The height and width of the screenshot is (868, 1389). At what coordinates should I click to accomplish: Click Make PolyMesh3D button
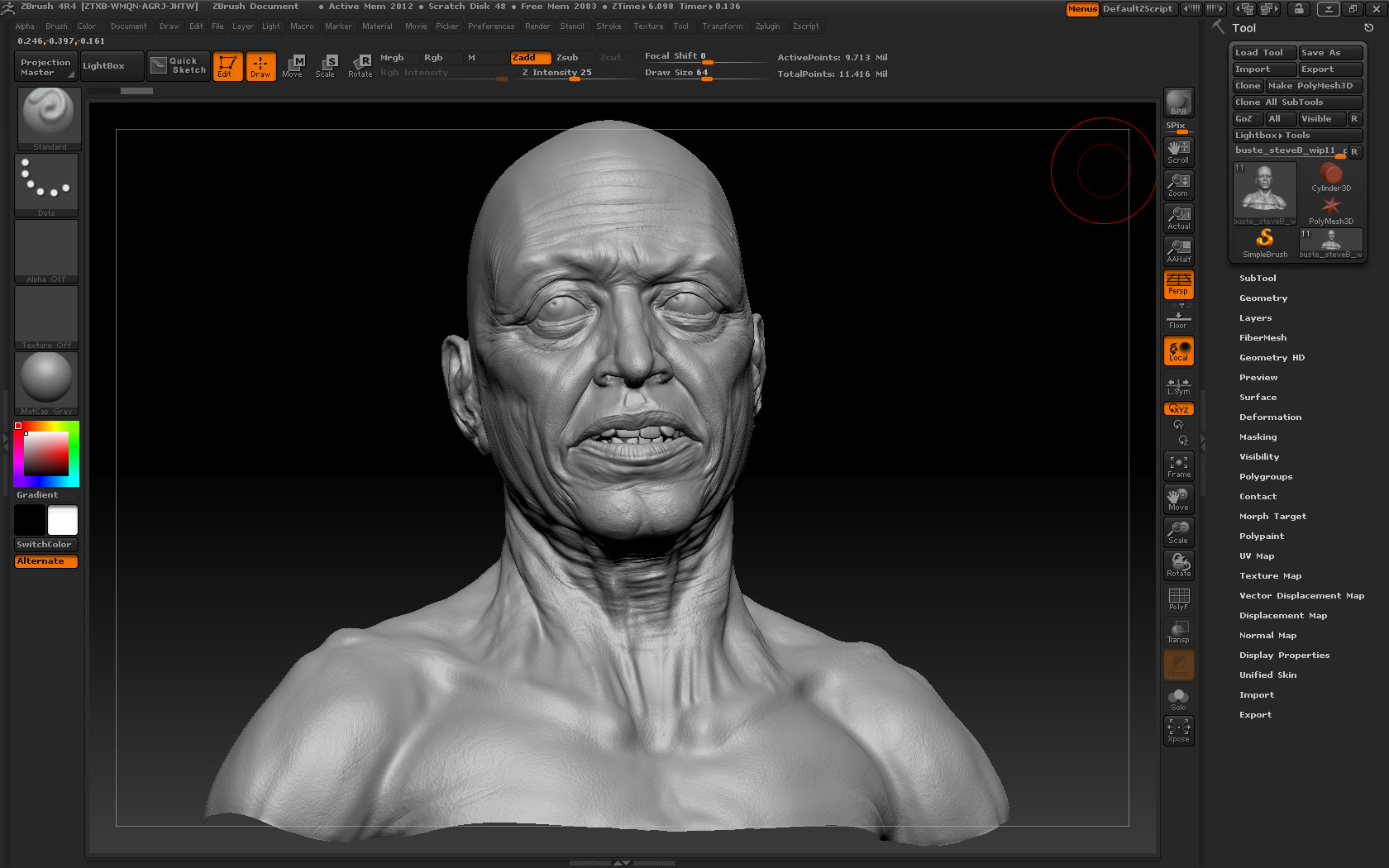pos(1314,86)
